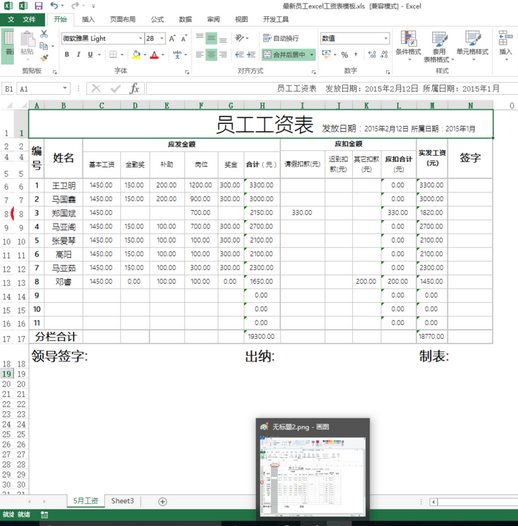The width and height of the screenshot is (518, 526).
Task: Apply cell borders
Action: pos(113,54)
